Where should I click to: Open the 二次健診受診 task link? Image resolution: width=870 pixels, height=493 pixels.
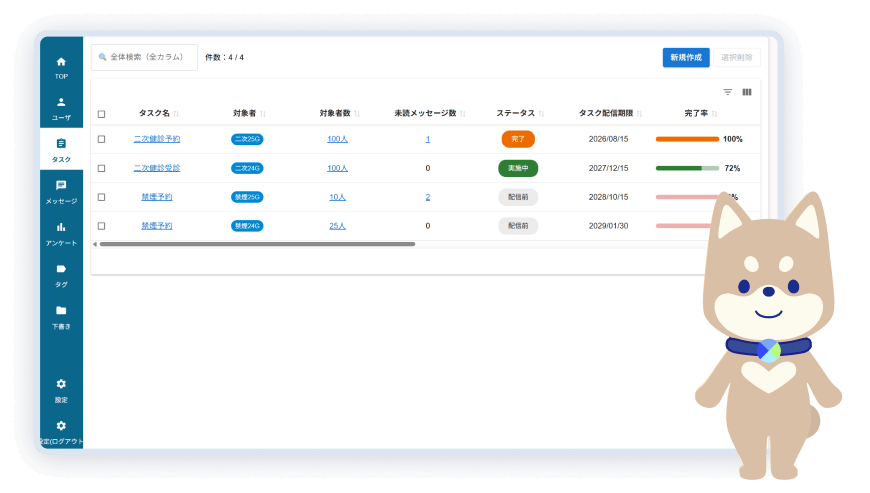(157, 168)
